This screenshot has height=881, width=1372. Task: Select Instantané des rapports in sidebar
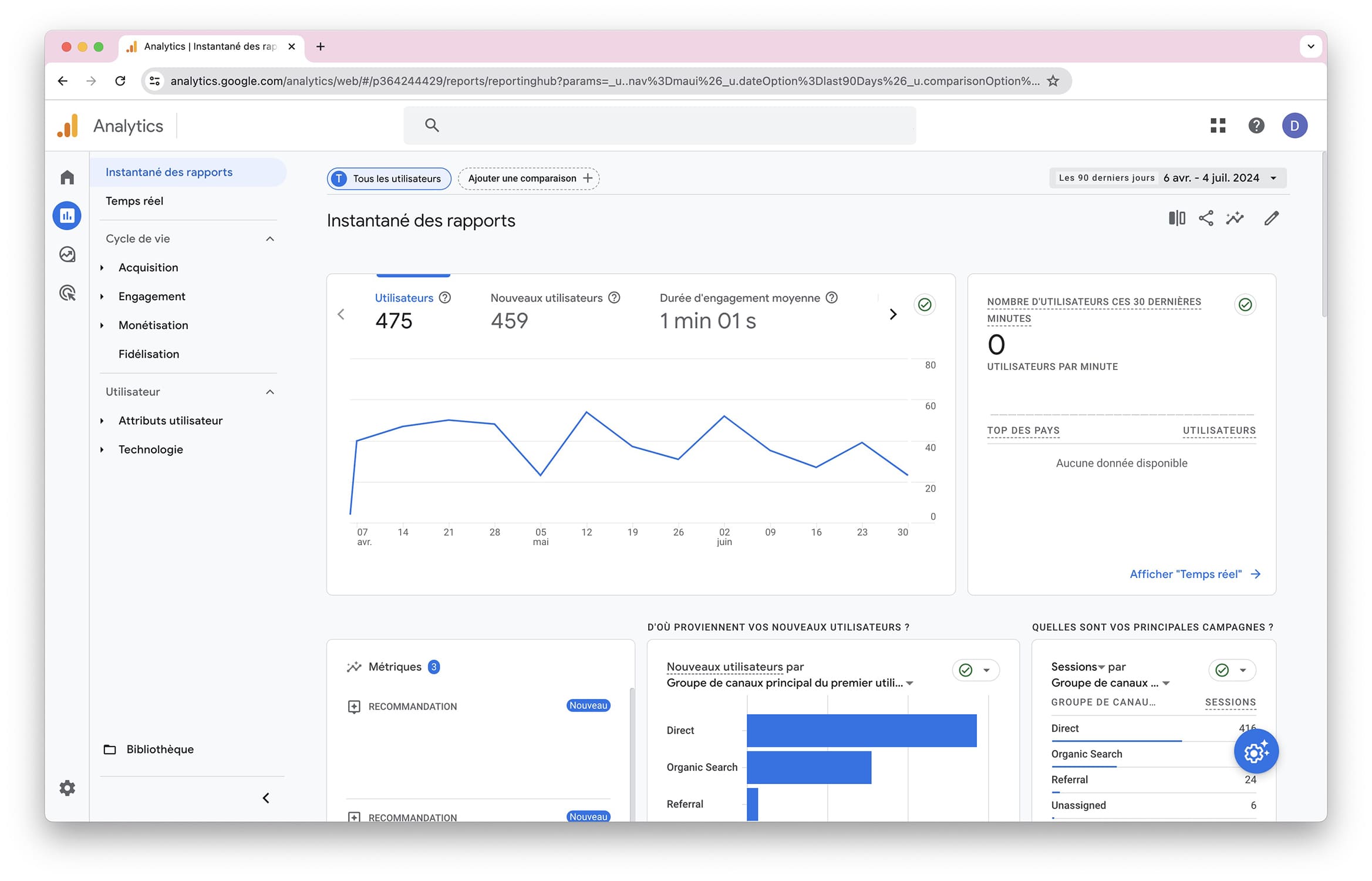pyautogui.click(x=188, y=172)
